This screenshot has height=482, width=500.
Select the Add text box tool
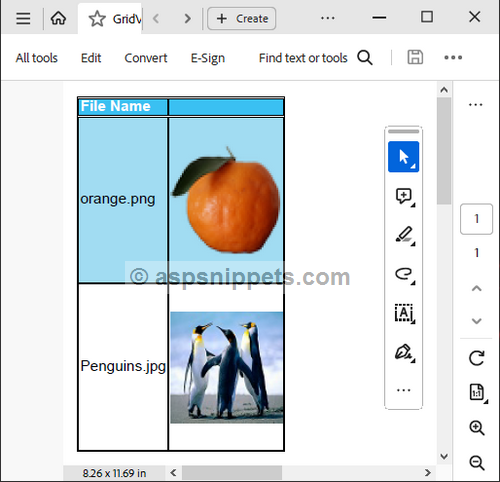point(404,313)
